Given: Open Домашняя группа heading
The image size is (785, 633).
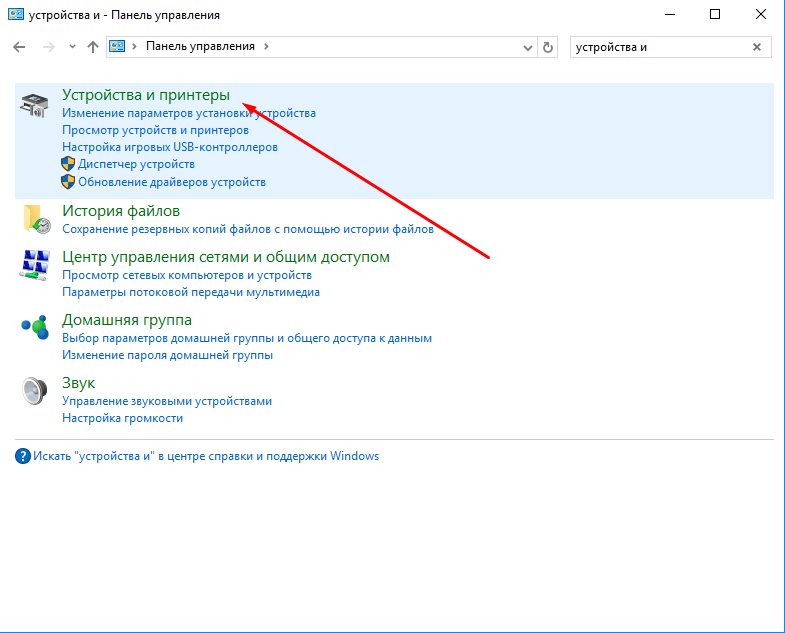Looking at the screenshot, I should [x=127, y=320].
